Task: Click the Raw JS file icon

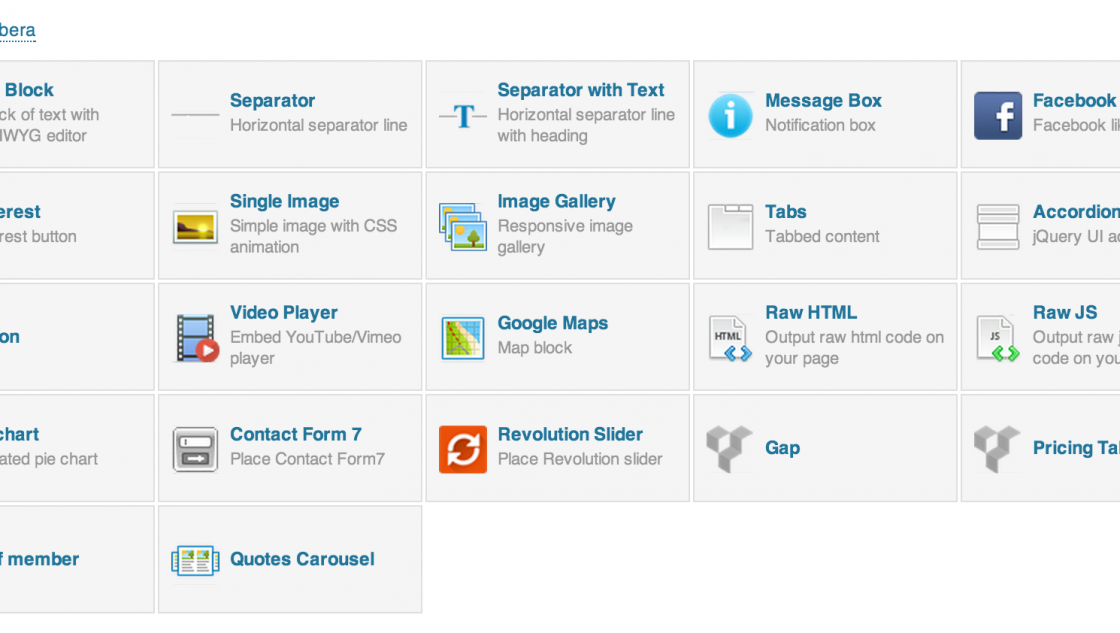Action: pos(997,338)
